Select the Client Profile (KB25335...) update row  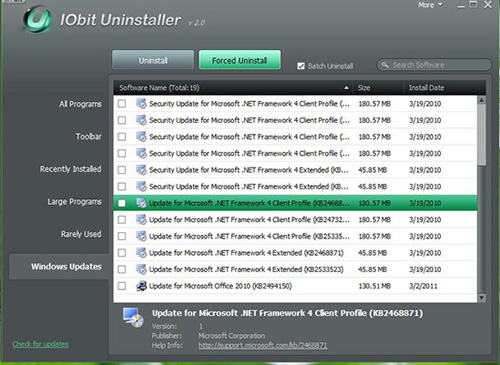pos(295,236)
